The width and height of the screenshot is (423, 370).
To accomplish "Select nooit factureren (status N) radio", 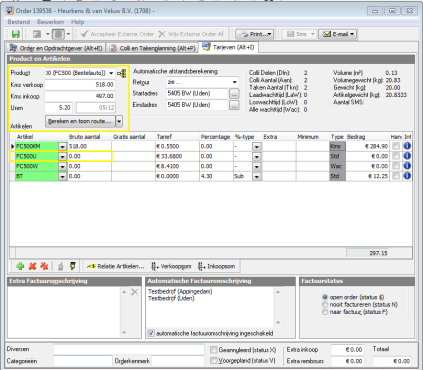I will click(x=325, y=304).
